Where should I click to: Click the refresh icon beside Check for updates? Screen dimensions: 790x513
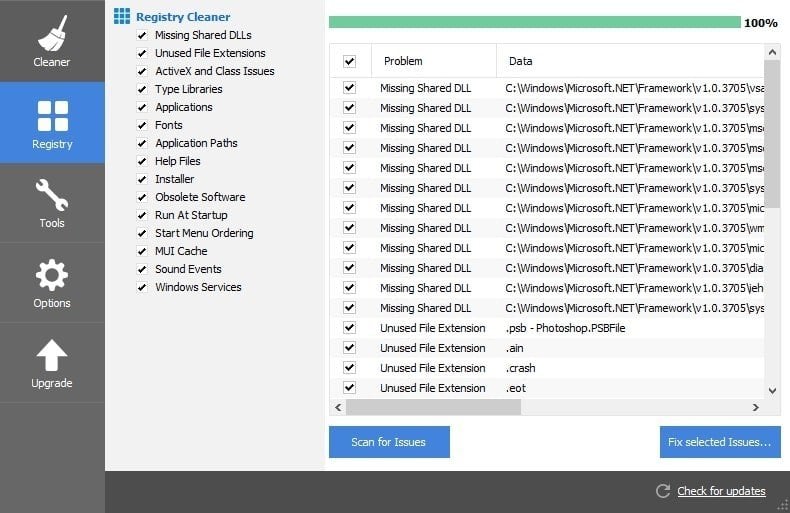(663, 491)
